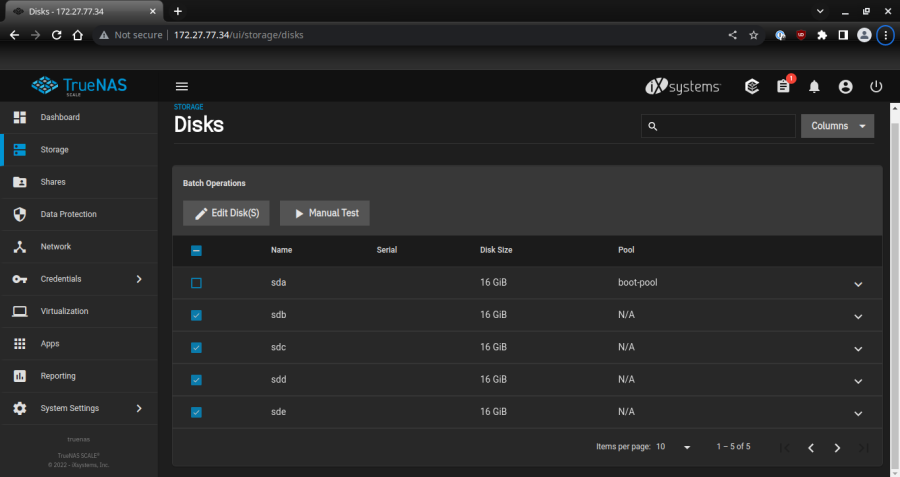
Task: Check the sda disk checkbox
Action: tap(196, 283)
